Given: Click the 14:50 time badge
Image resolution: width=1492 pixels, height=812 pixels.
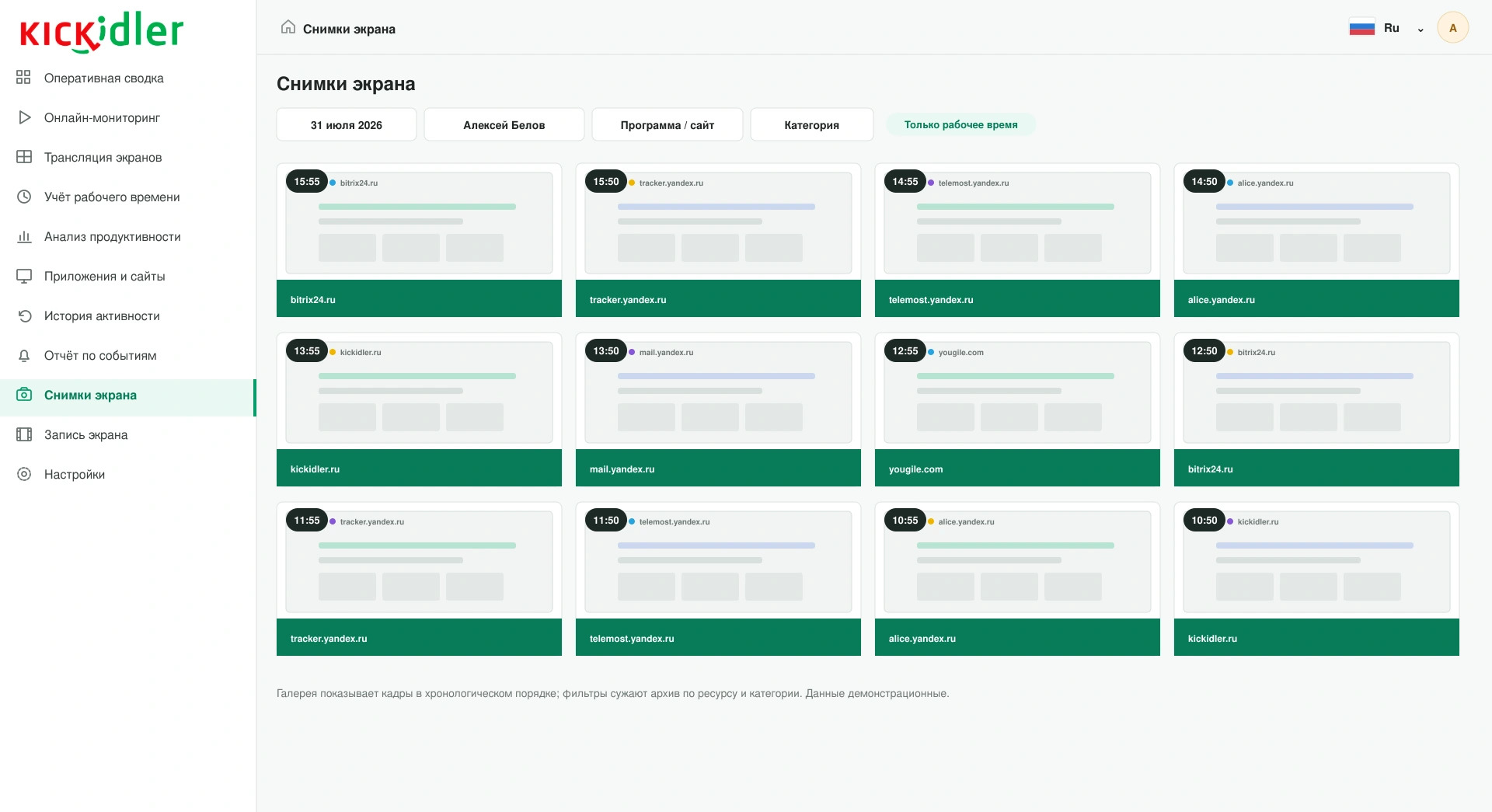Looking at the screenshot, I should pyautogui.click(x=1204, y=182).
